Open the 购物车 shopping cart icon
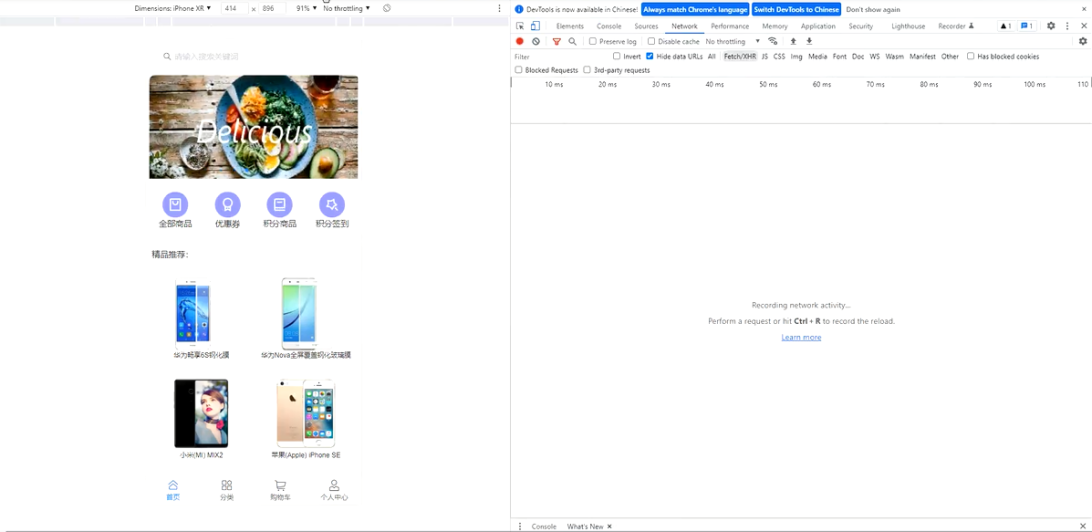This screenshot has width=1092, height=532. click(x=280, y=485)
